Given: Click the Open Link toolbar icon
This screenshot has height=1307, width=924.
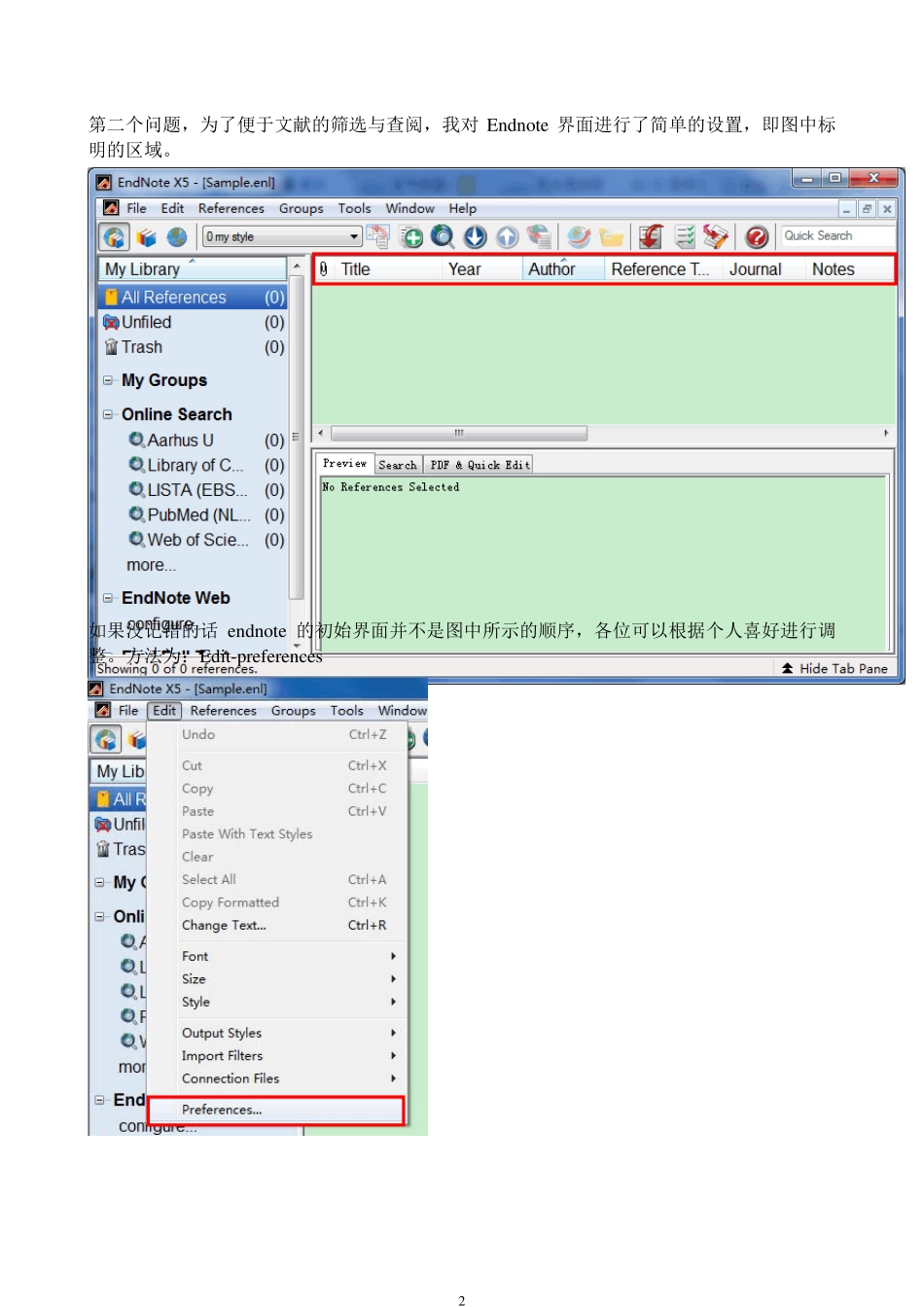Looking at the screenshot, I should tap(579, 236).
